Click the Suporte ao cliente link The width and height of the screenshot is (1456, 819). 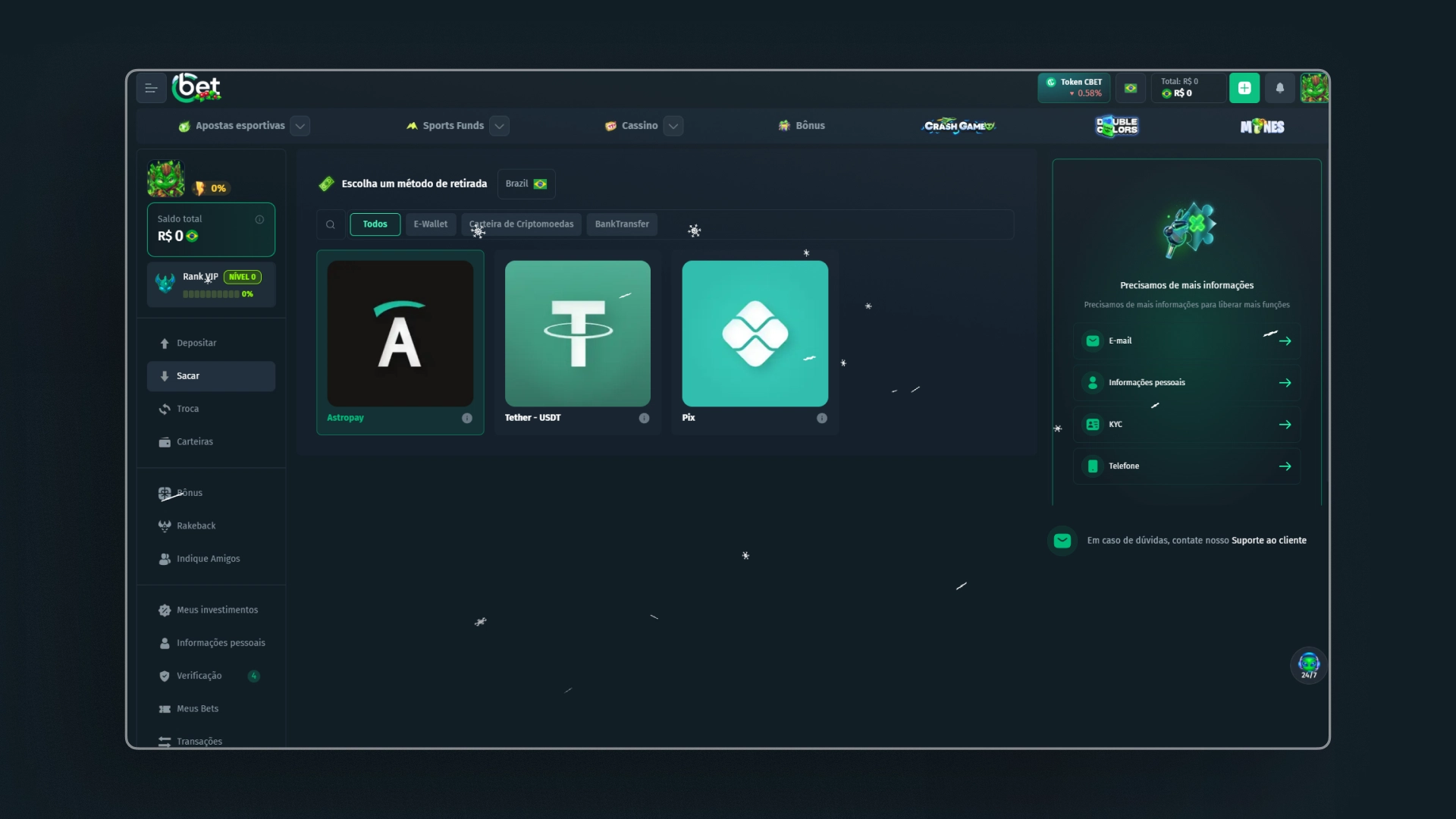click(1268, 541)
